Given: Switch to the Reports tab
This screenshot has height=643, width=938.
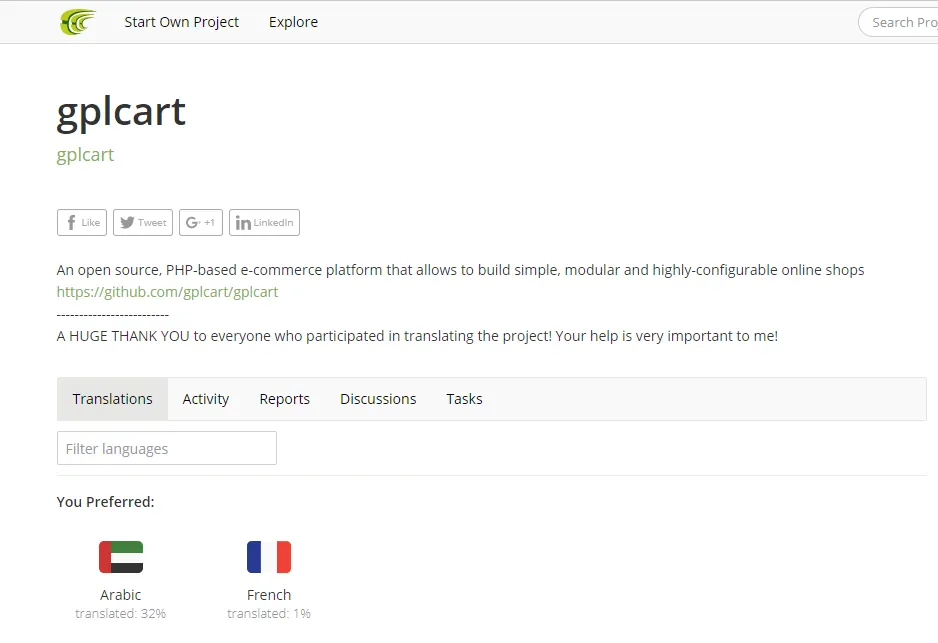Looking at the screenshot, I should point(285,399).
